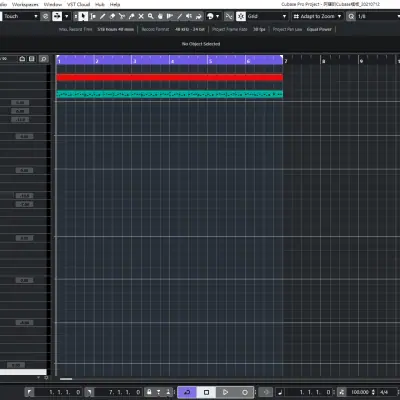
Task: Open the Touch automation mode dropdown
Action: (20, 16)
